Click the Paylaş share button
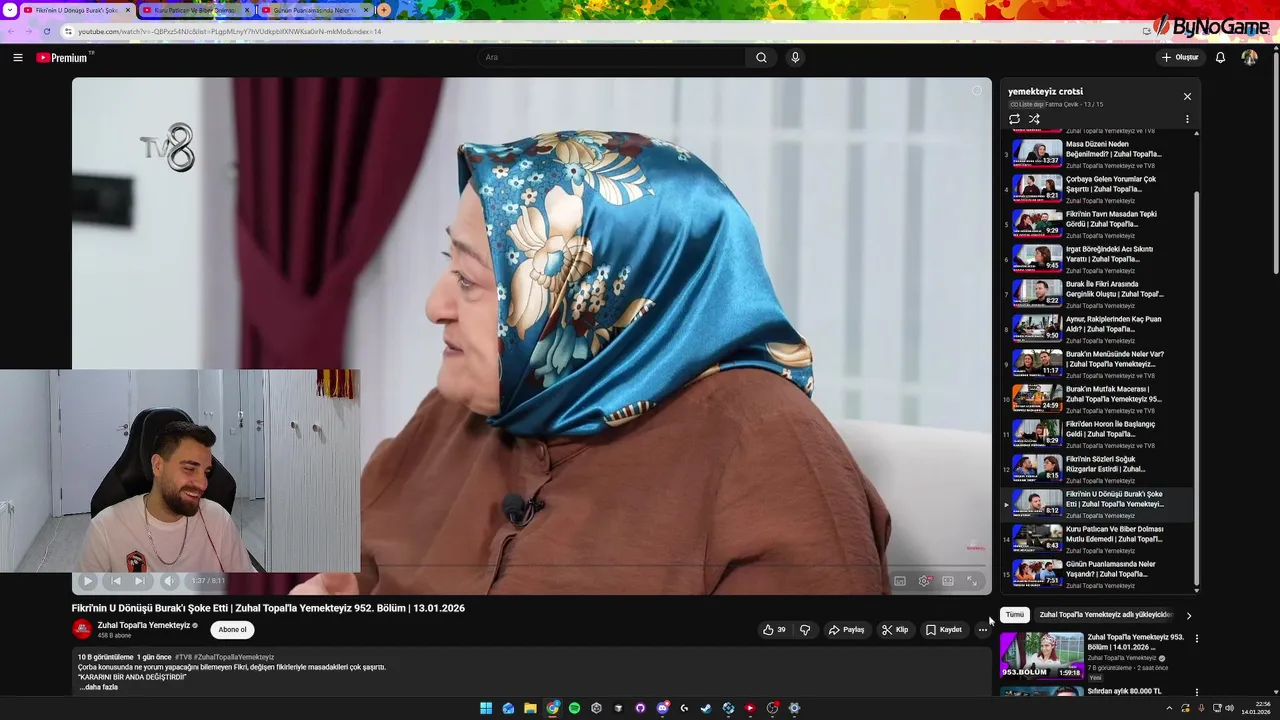Viewport: 1280px width, 720px height. pos(846,630)
